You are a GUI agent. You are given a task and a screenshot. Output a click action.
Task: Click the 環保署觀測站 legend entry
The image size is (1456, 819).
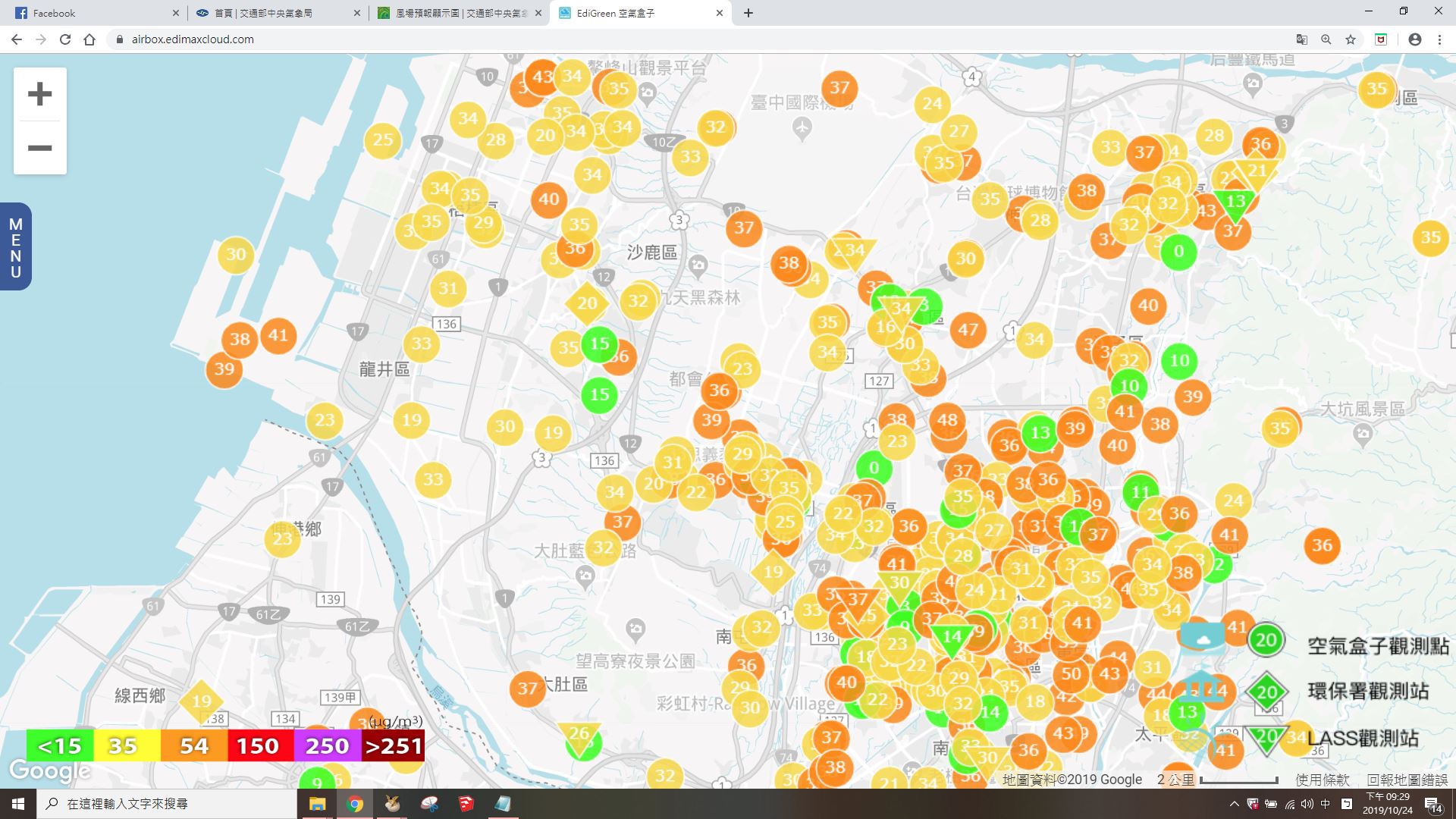click(x=1339, y=691)
